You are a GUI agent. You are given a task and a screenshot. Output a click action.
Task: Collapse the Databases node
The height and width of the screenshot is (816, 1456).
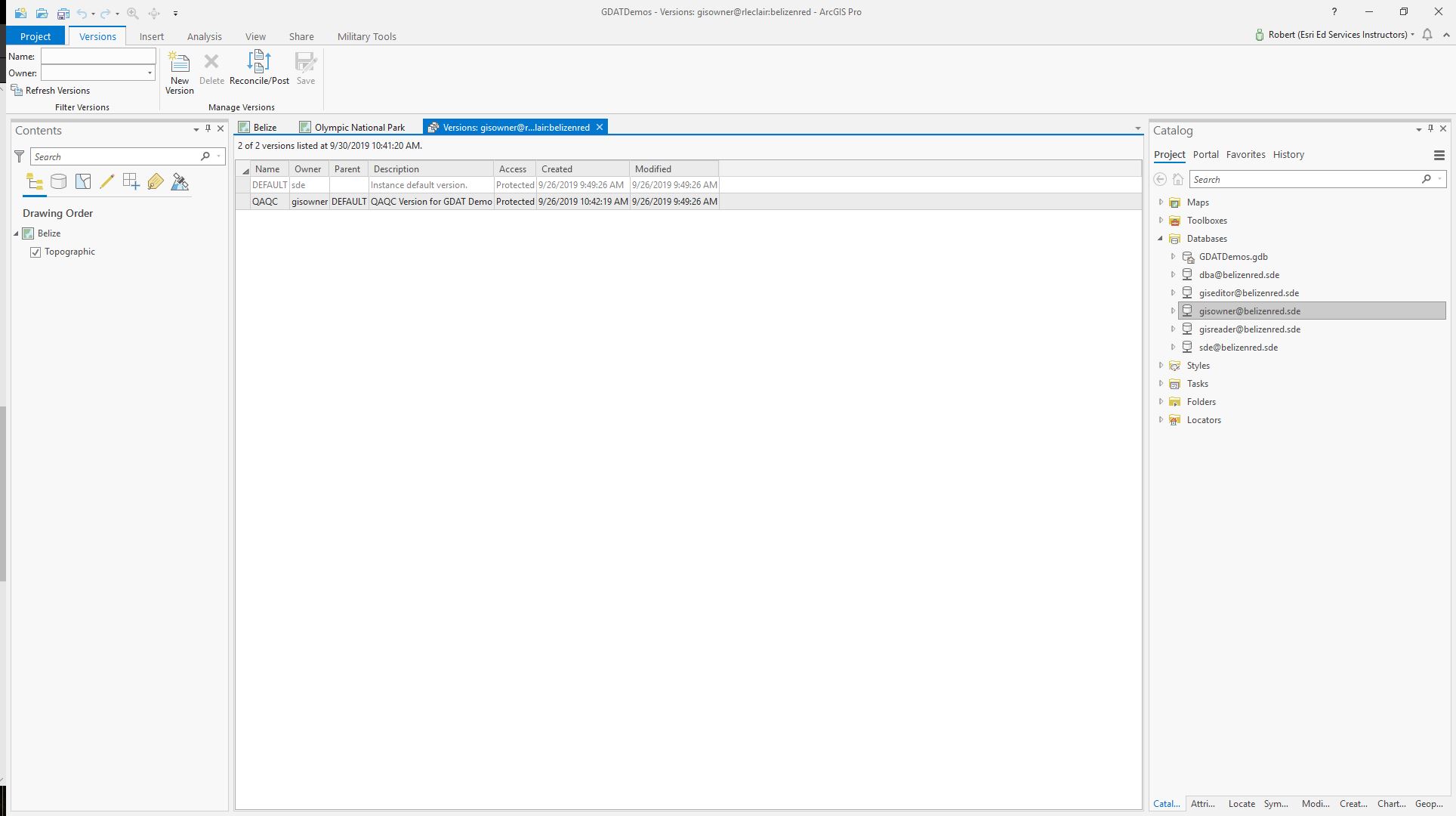1161,239
